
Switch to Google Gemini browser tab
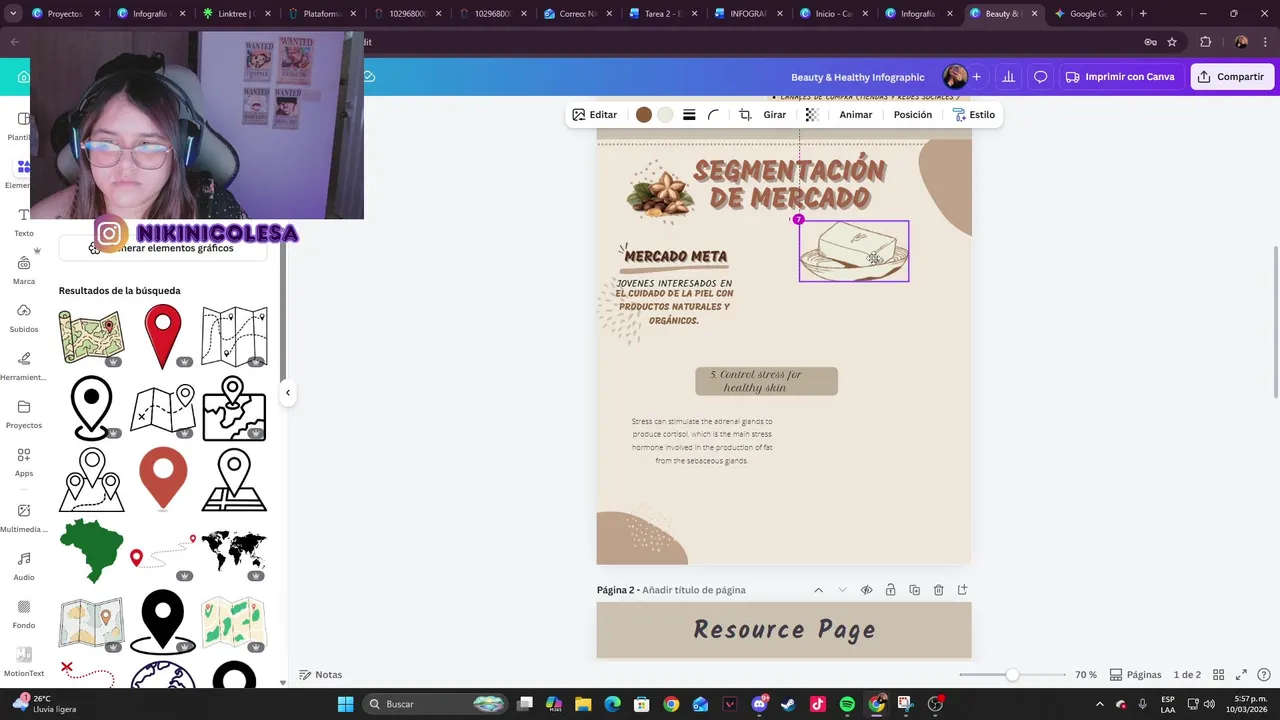coord(1088,14)
